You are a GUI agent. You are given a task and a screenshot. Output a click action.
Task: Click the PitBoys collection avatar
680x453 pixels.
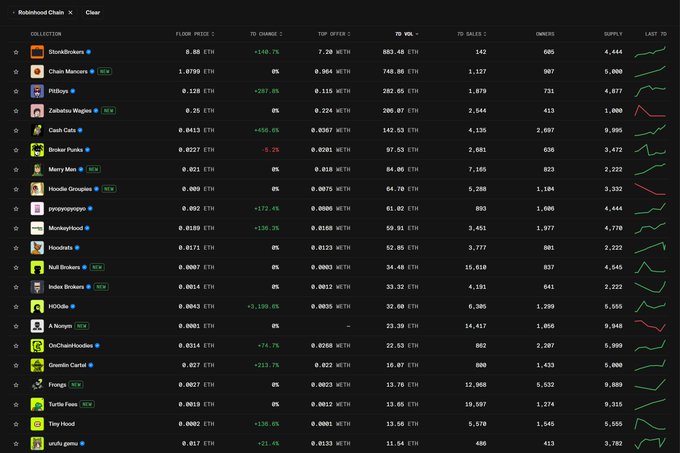point(37,91)
